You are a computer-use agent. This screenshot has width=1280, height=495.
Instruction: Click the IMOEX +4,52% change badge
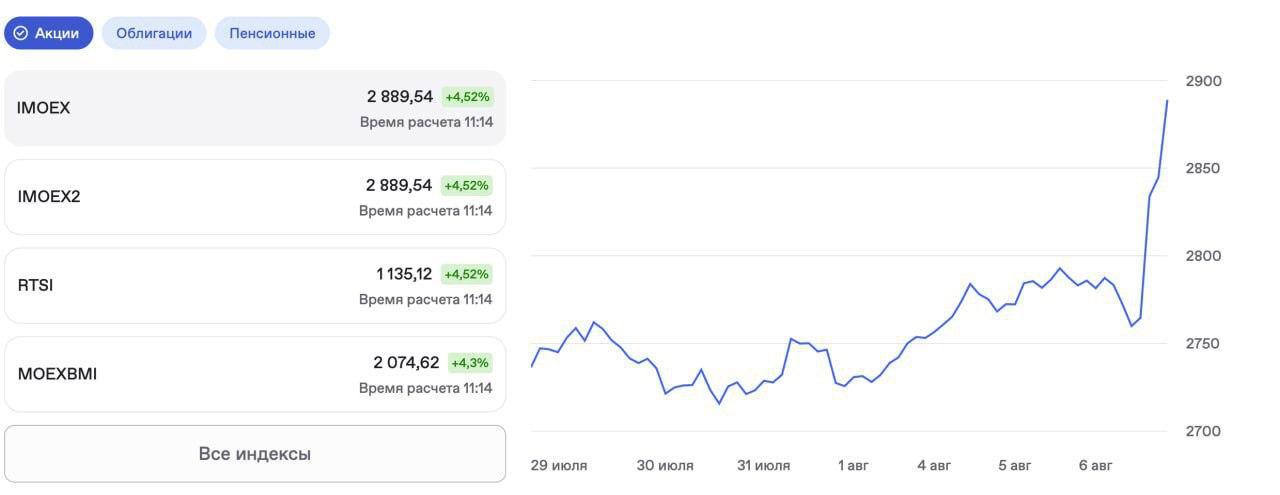pos(467,97)
